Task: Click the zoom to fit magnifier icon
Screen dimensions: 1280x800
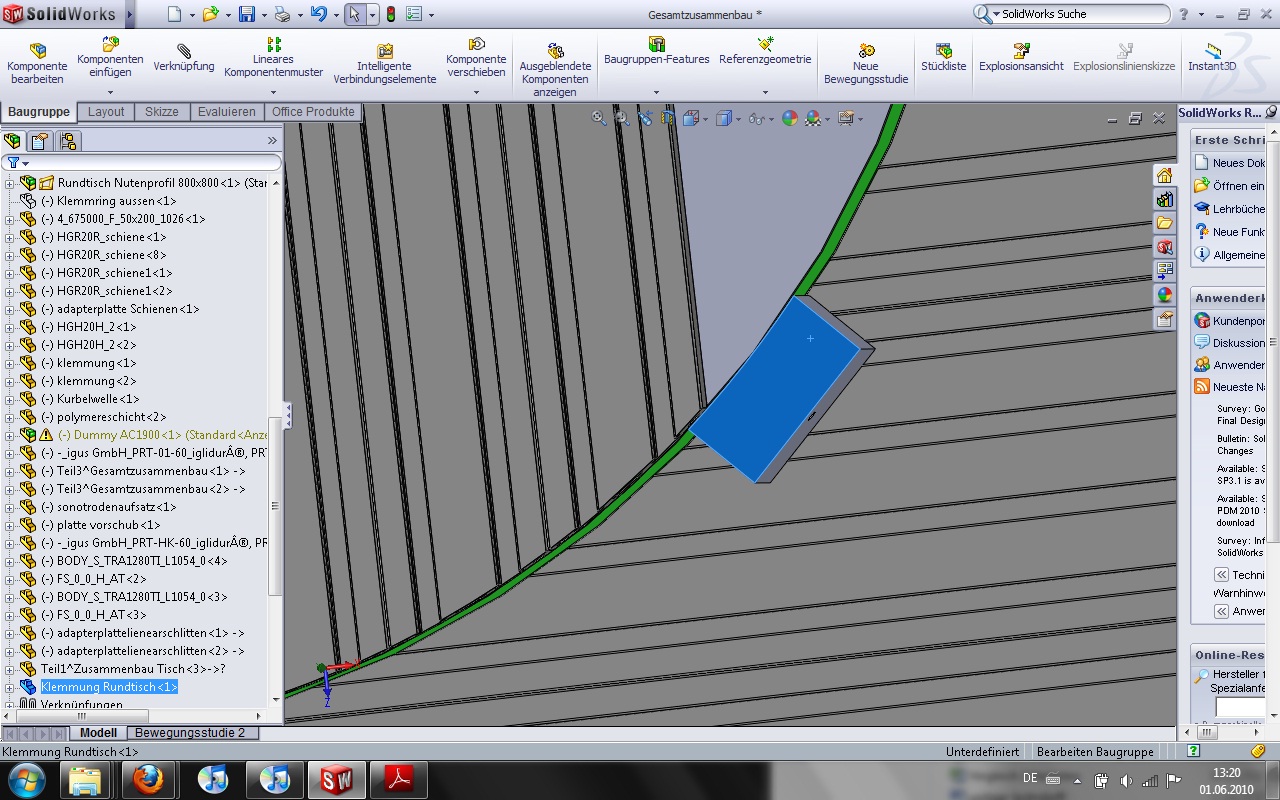Action: [599, 118]
